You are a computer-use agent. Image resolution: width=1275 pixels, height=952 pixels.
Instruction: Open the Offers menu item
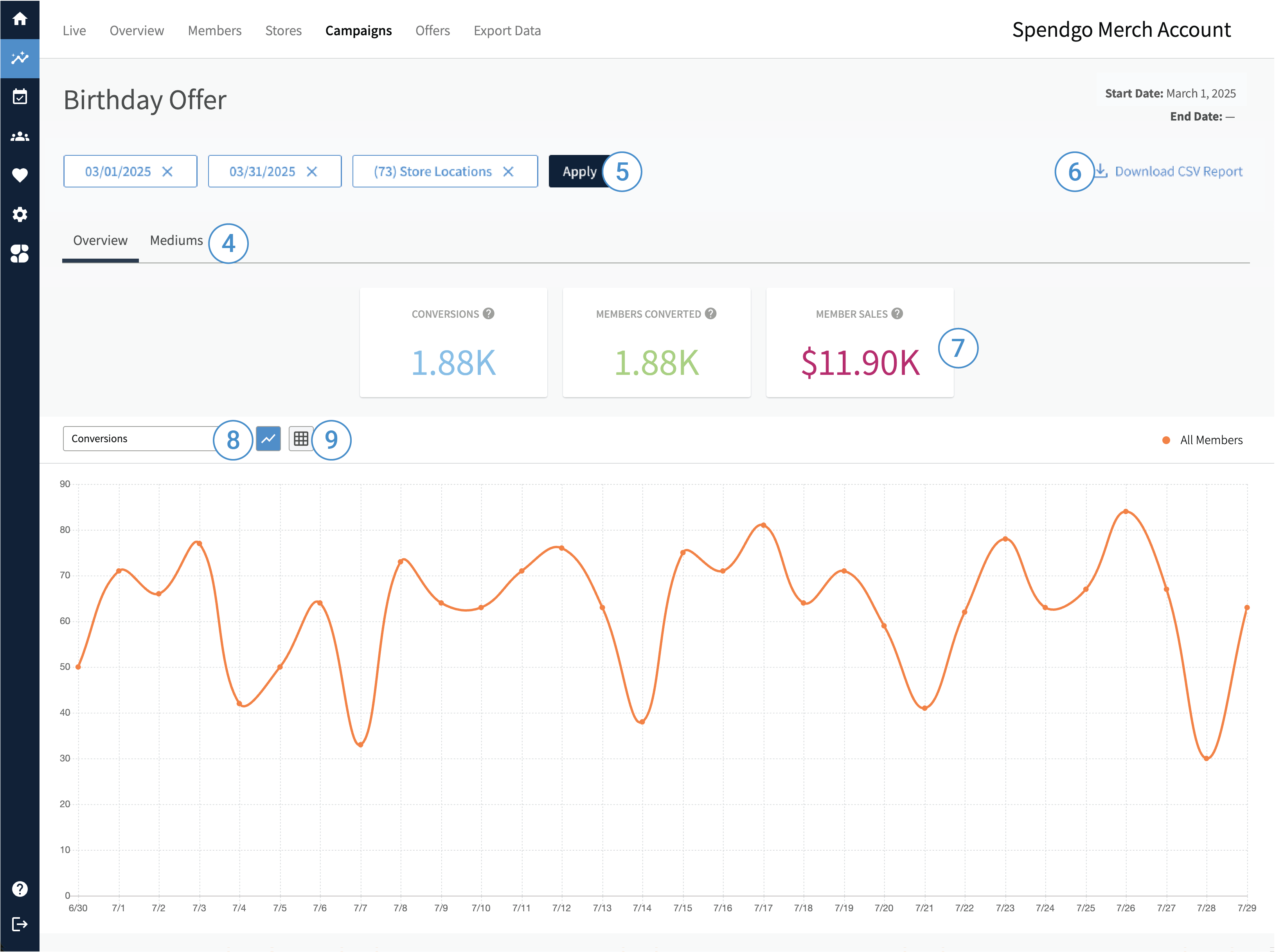click(432, 31)
